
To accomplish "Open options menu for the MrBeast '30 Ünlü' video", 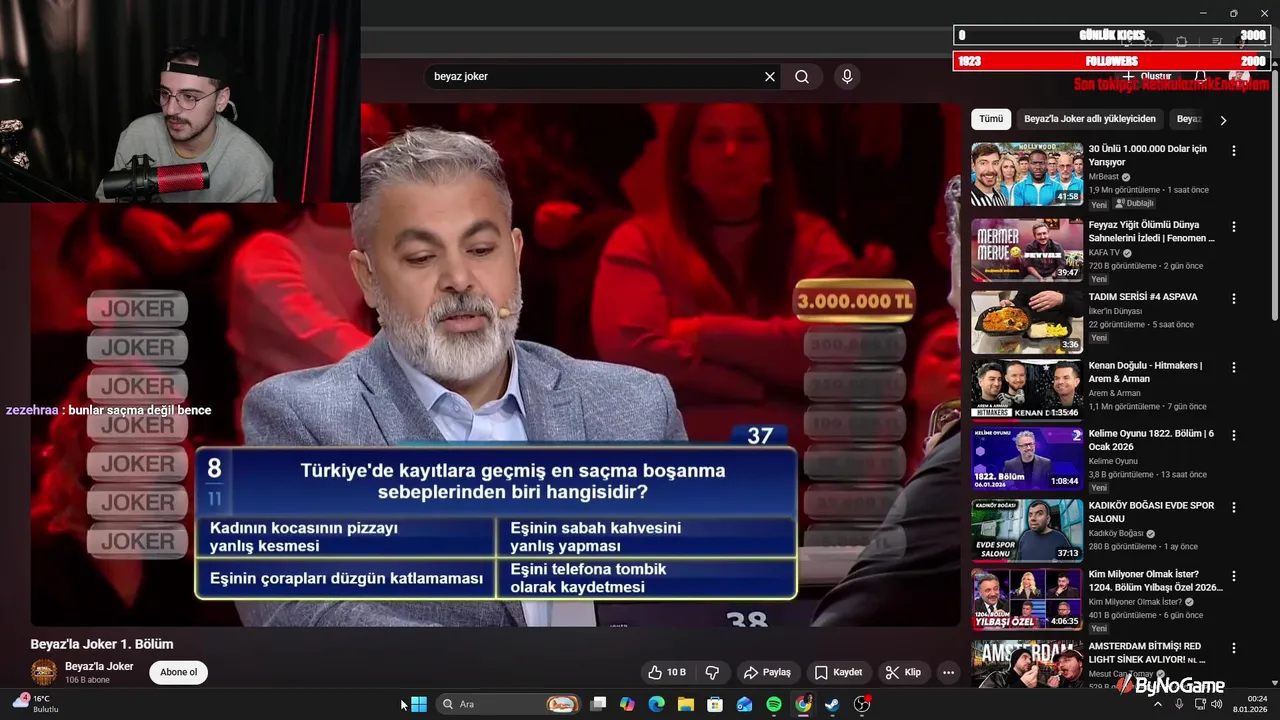I will pos(1234,151).
